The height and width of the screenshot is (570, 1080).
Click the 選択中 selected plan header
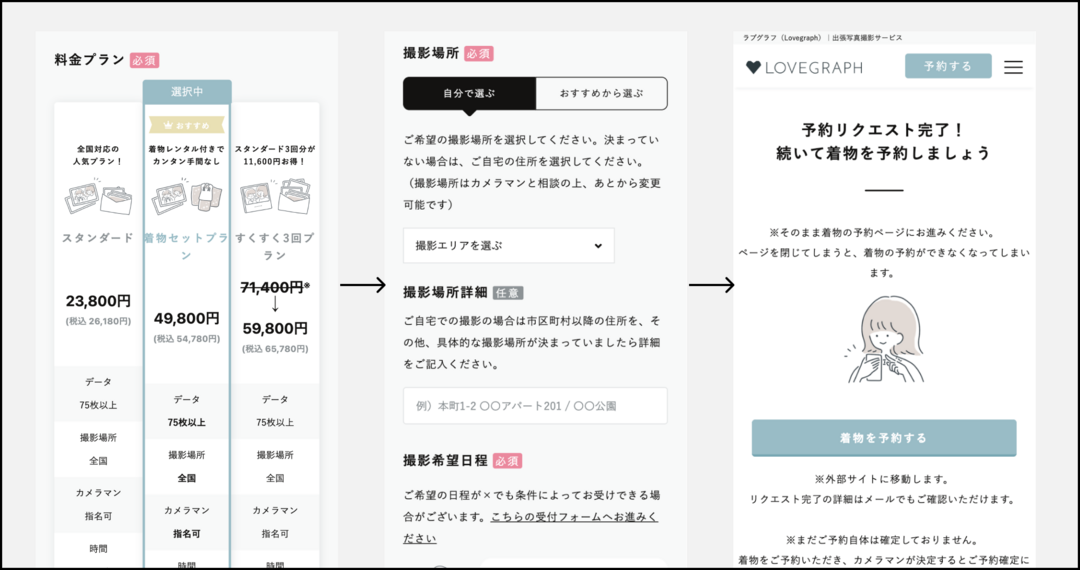point(187,91)
